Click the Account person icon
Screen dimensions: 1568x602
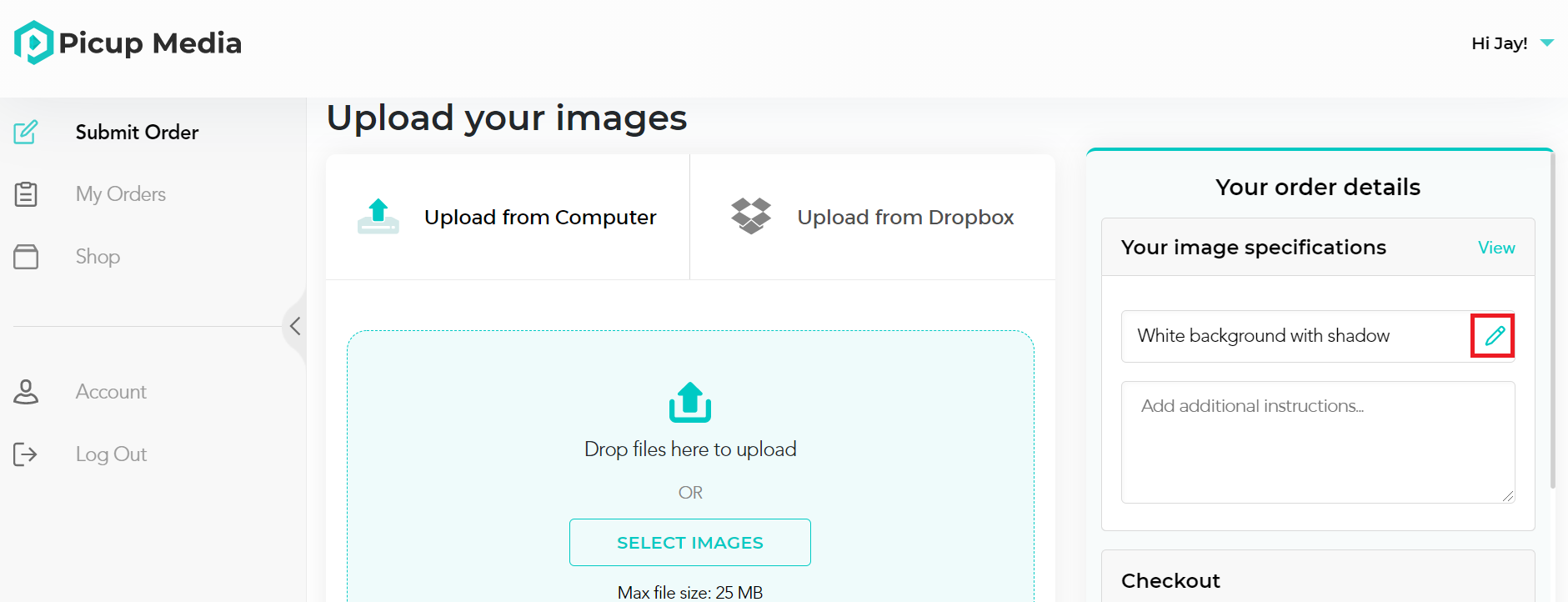pyautogui.click(x=26, y=392)
